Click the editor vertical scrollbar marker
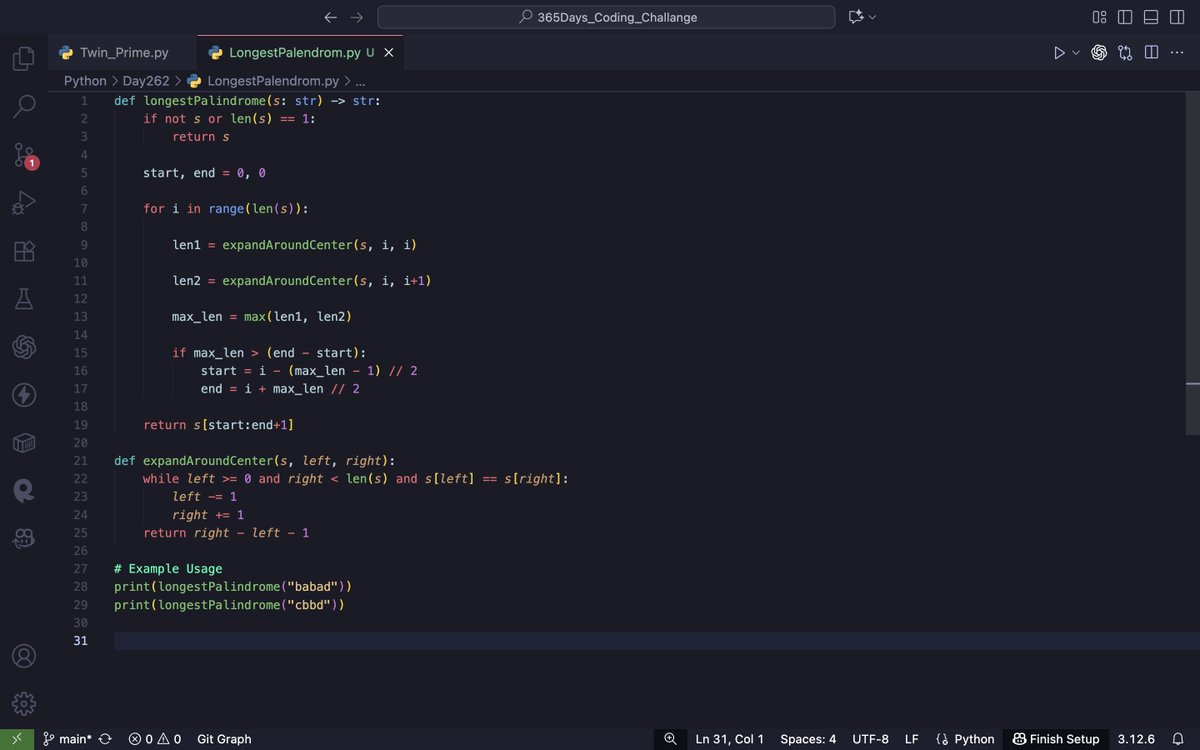 pyautogui.click(x=1193, y=384)
